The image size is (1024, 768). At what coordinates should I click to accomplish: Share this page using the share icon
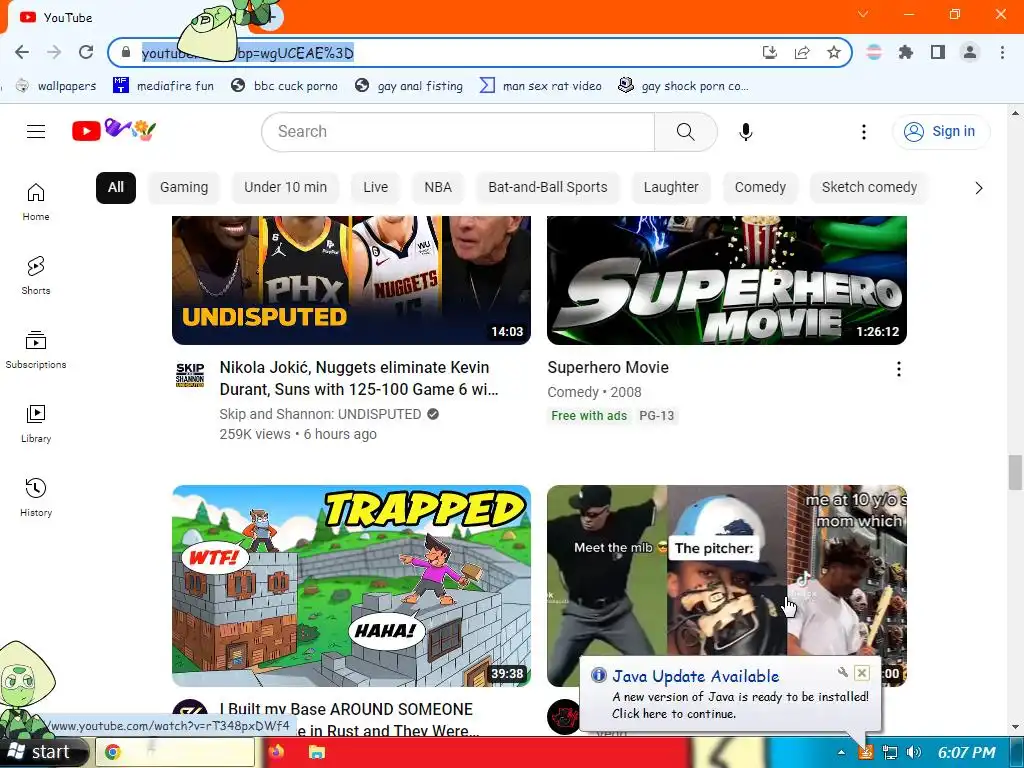click(x=802, y=52)
